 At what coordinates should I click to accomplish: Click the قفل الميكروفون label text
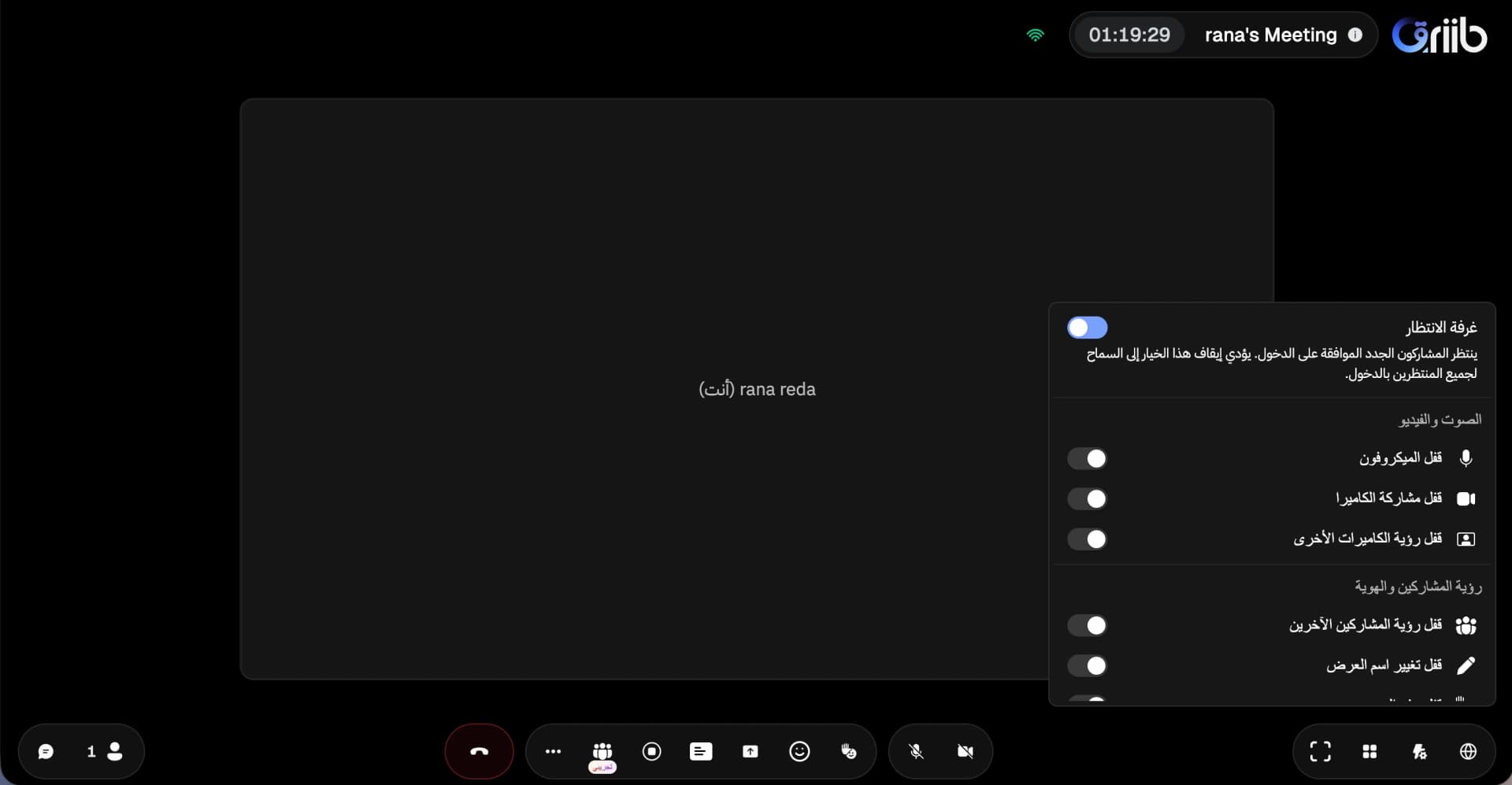pyautogui.click(x=1400, y=457)
